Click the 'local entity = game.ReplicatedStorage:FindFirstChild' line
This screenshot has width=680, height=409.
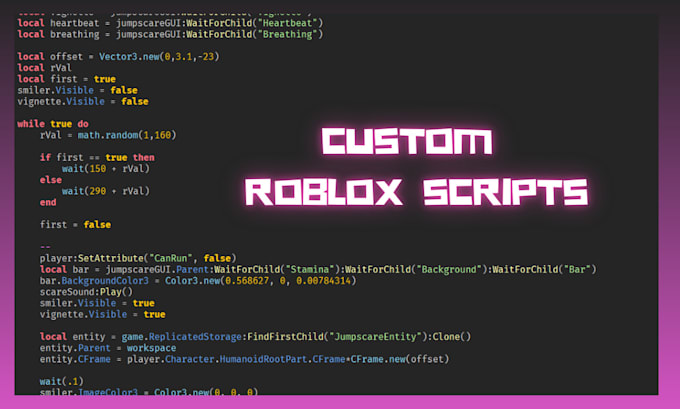pyautogui.click(x=255, y=337)
